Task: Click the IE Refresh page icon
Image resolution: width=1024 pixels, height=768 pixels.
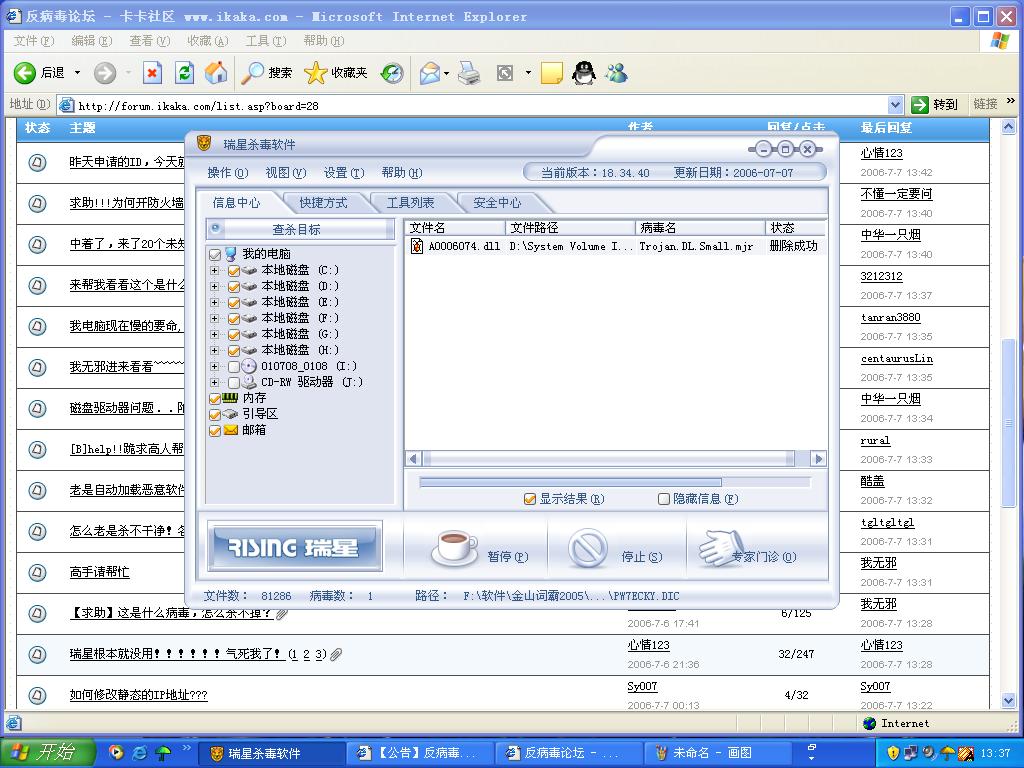Action: pyautogui.click(x=185, y=72)
